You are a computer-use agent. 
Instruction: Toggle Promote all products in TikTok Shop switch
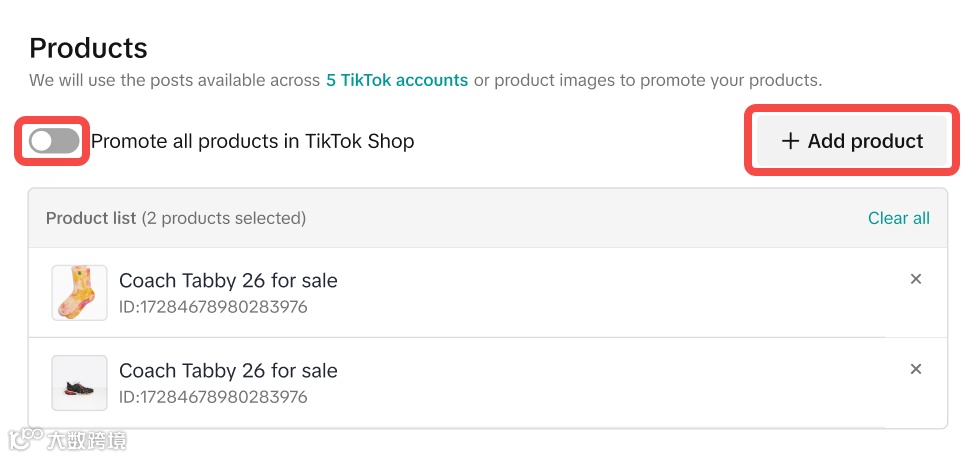tap(54, 141)
